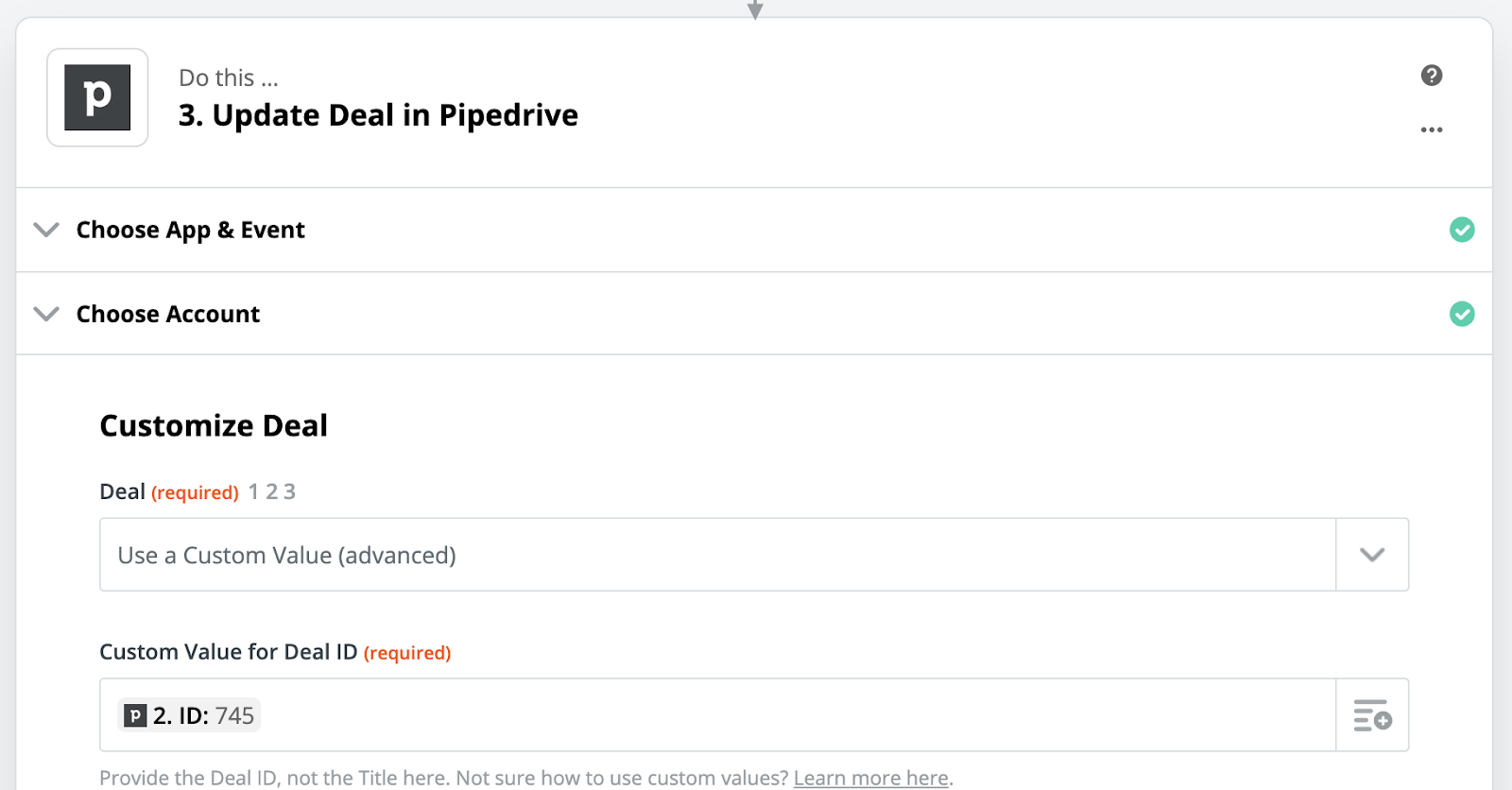
Task: Open the three-dot step options menu
Action: (1432, 129)
